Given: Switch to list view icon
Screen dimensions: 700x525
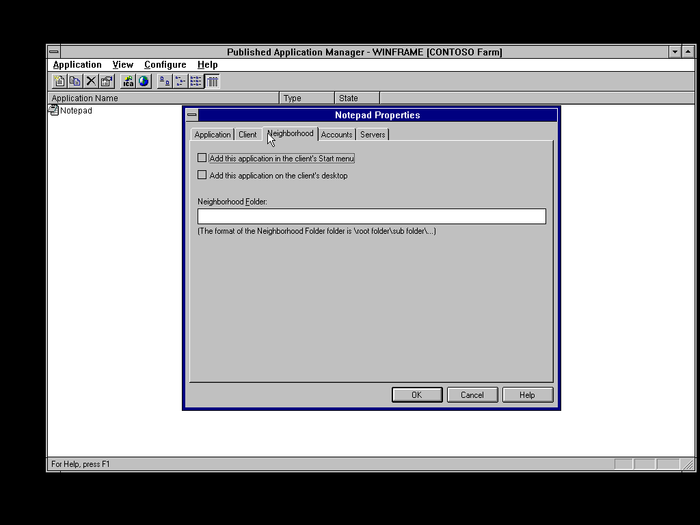Looking at the screenshot, I should tap(196, 81).
